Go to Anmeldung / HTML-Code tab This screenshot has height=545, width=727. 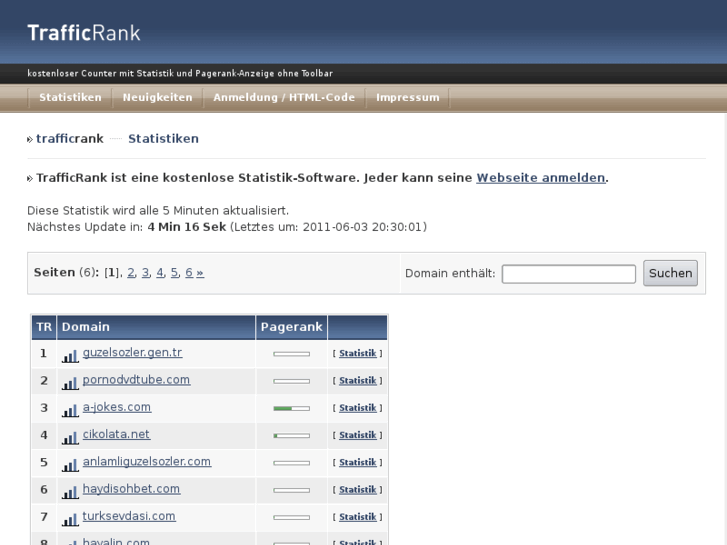(x=284, y=97)
